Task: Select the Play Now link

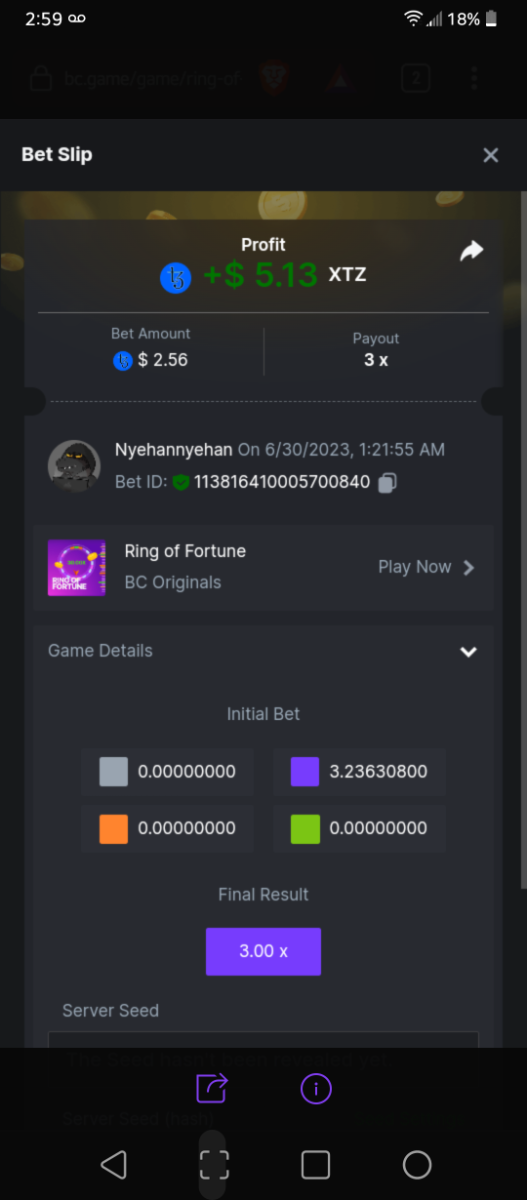Action: [x=414, y=567]
